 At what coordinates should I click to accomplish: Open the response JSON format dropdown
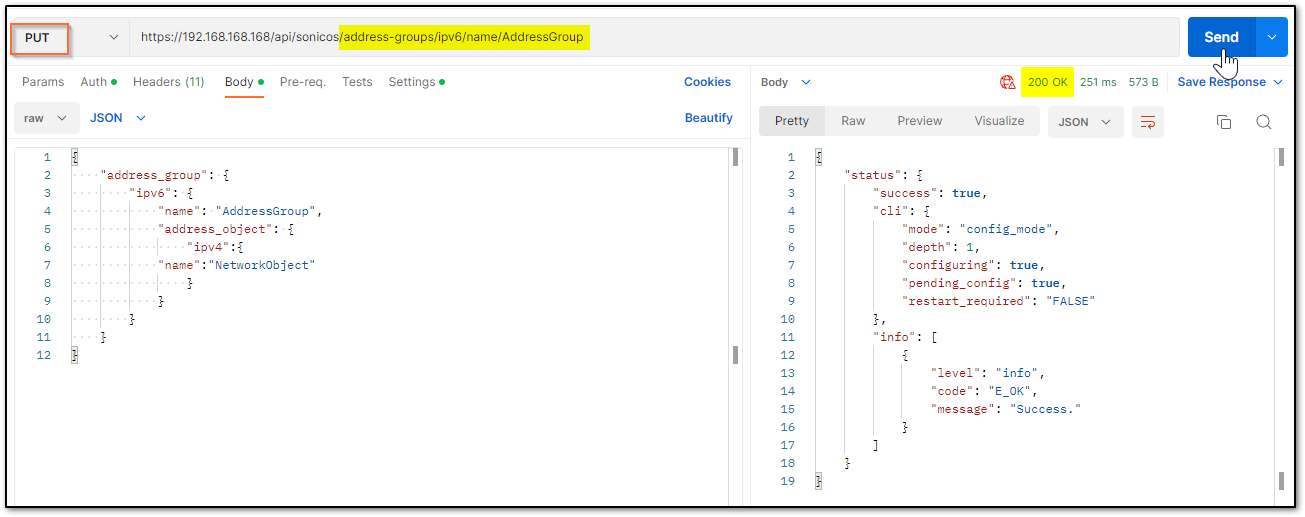(x=1085, y=122)
